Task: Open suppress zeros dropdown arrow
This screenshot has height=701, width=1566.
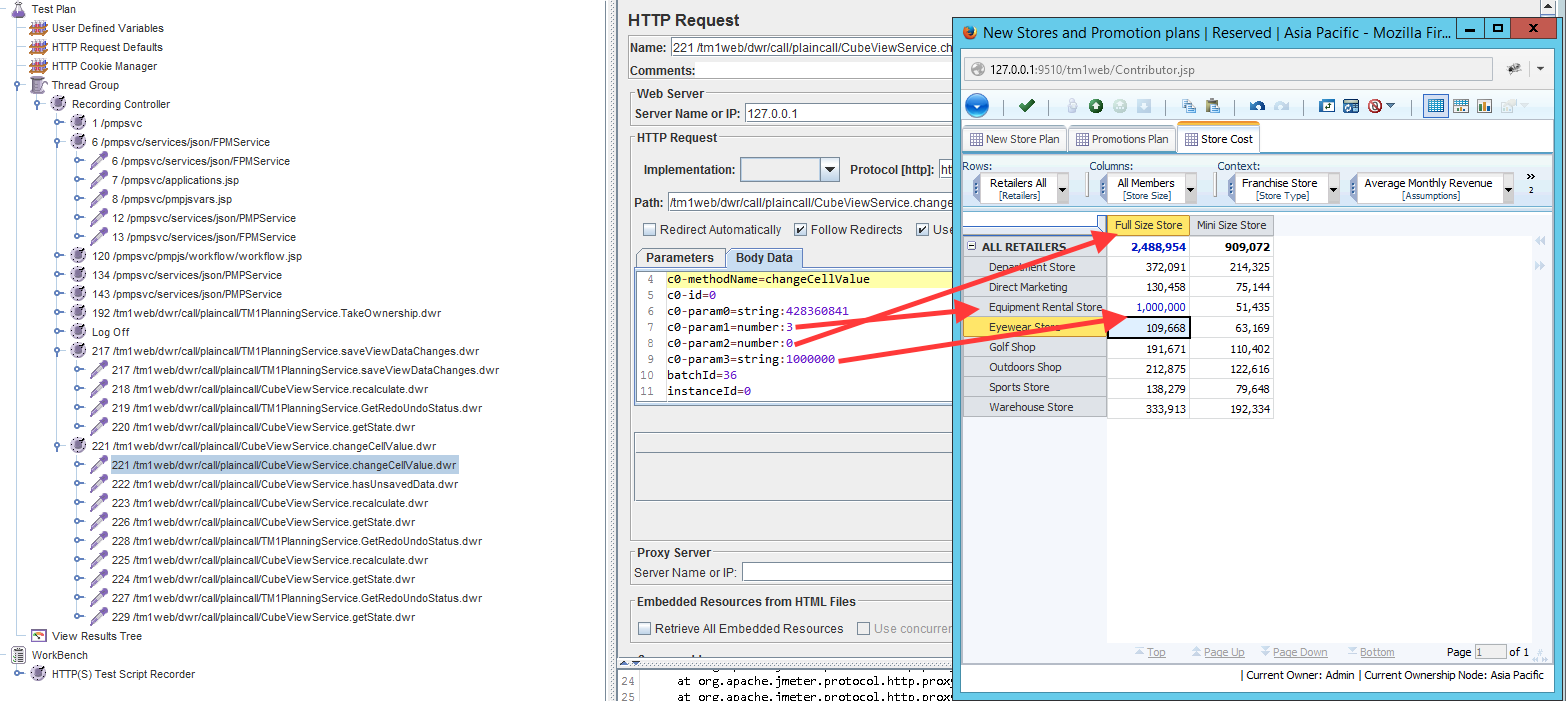Action: click(1391, 106)
